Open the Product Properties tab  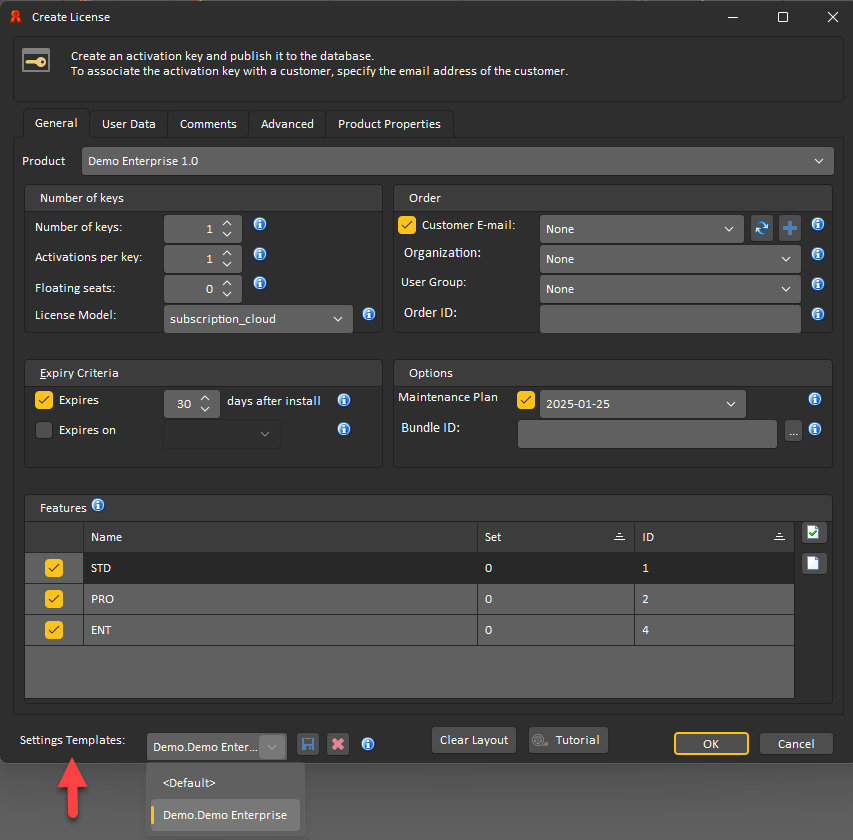tap(389, 124)
